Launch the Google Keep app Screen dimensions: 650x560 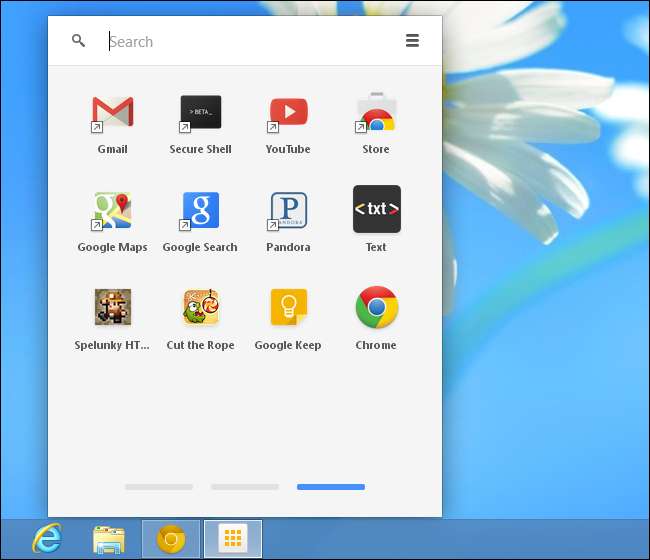288,308
